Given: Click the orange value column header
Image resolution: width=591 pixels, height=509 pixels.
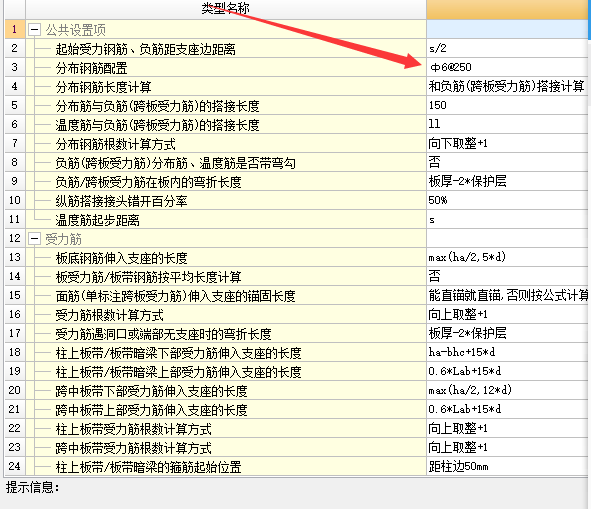Looking at the screenshot, I should tap(507, 9).
